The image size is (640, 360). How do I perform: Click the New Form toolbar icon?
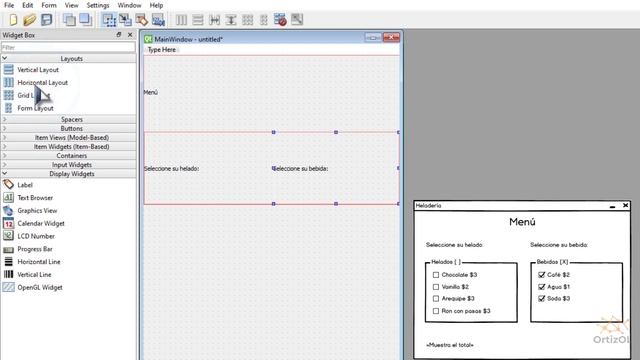13,20
